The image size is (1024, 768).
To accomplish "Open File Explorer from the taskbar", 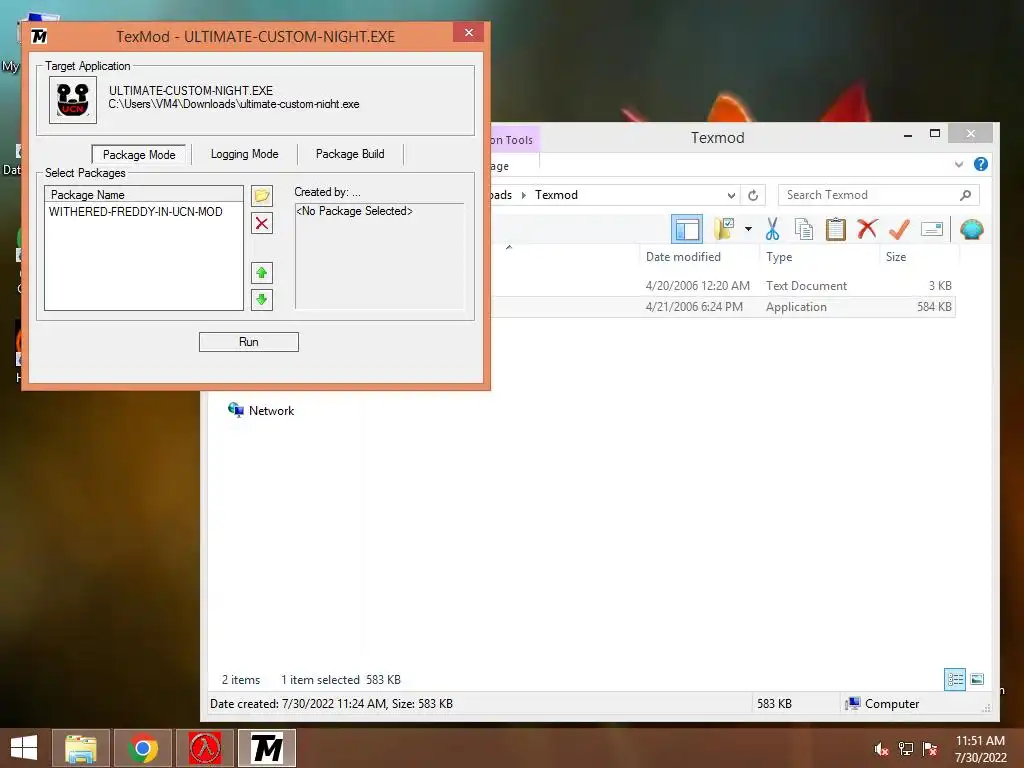I will pyautogui.click(x=80, y=748).
